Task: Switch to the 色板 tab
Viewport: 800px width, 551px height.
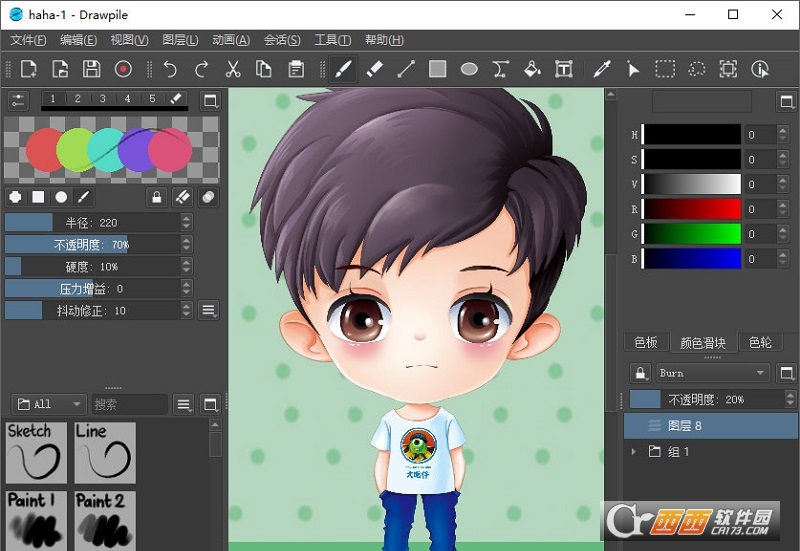Action: click(x=646, y=342)
